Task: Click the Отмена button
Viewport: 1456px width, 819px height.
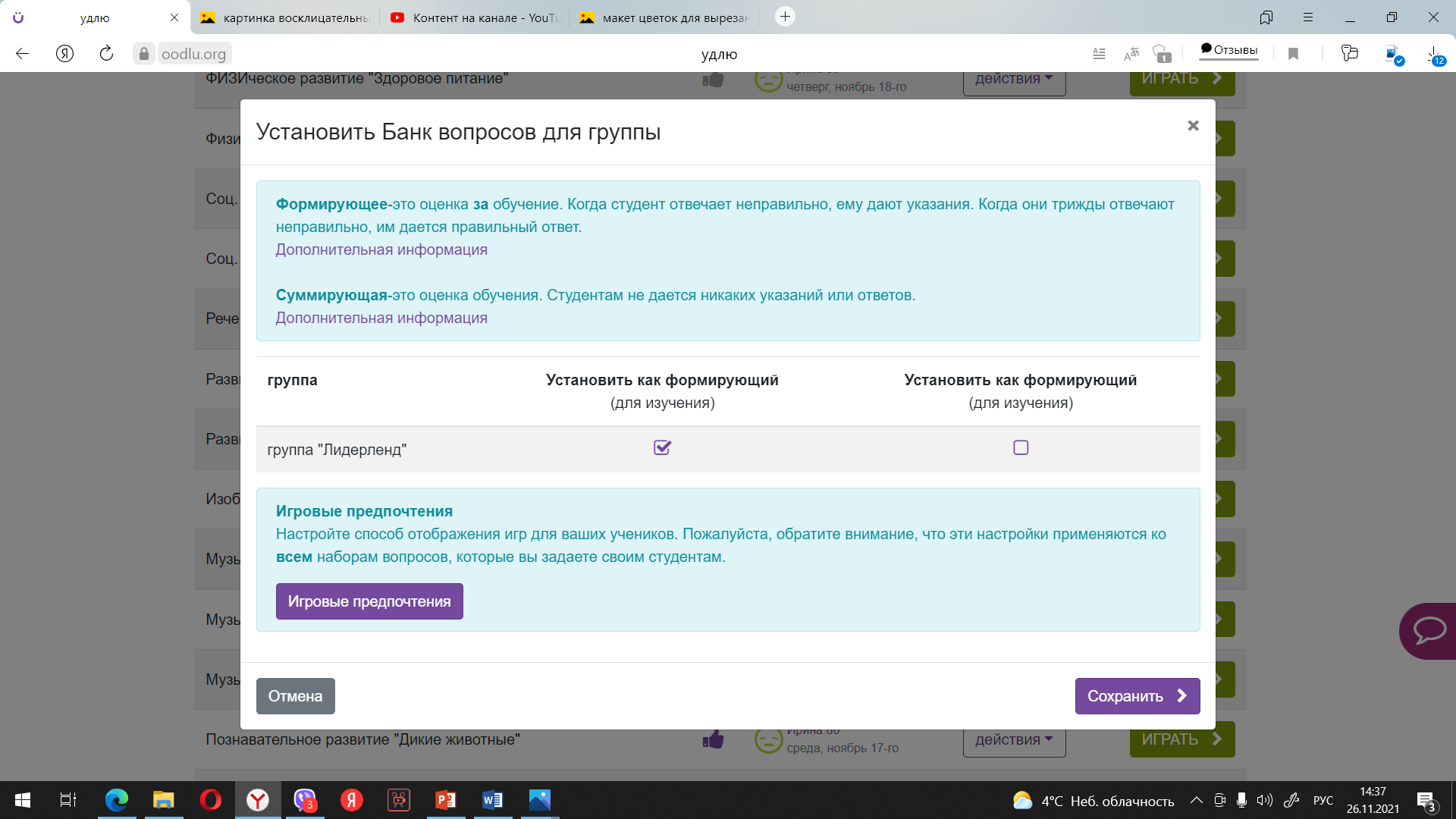Action: tap(295, 696)
